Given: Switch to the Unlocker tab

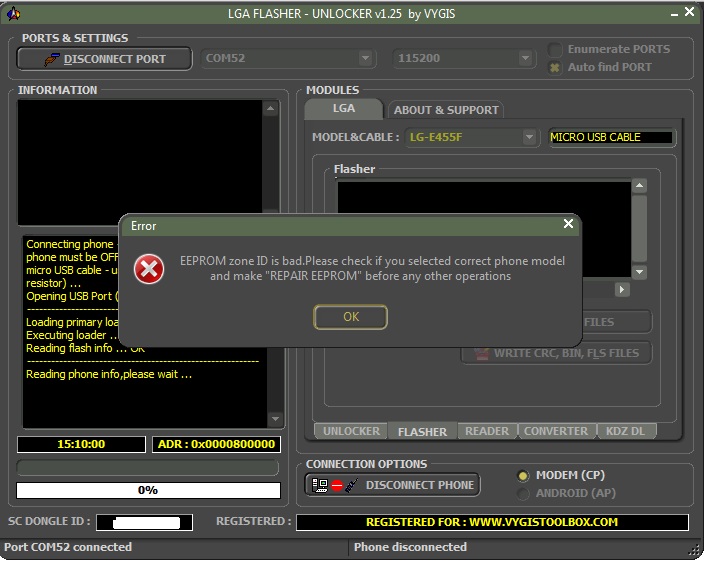Looking at the screenshot, I should point(351,431).
